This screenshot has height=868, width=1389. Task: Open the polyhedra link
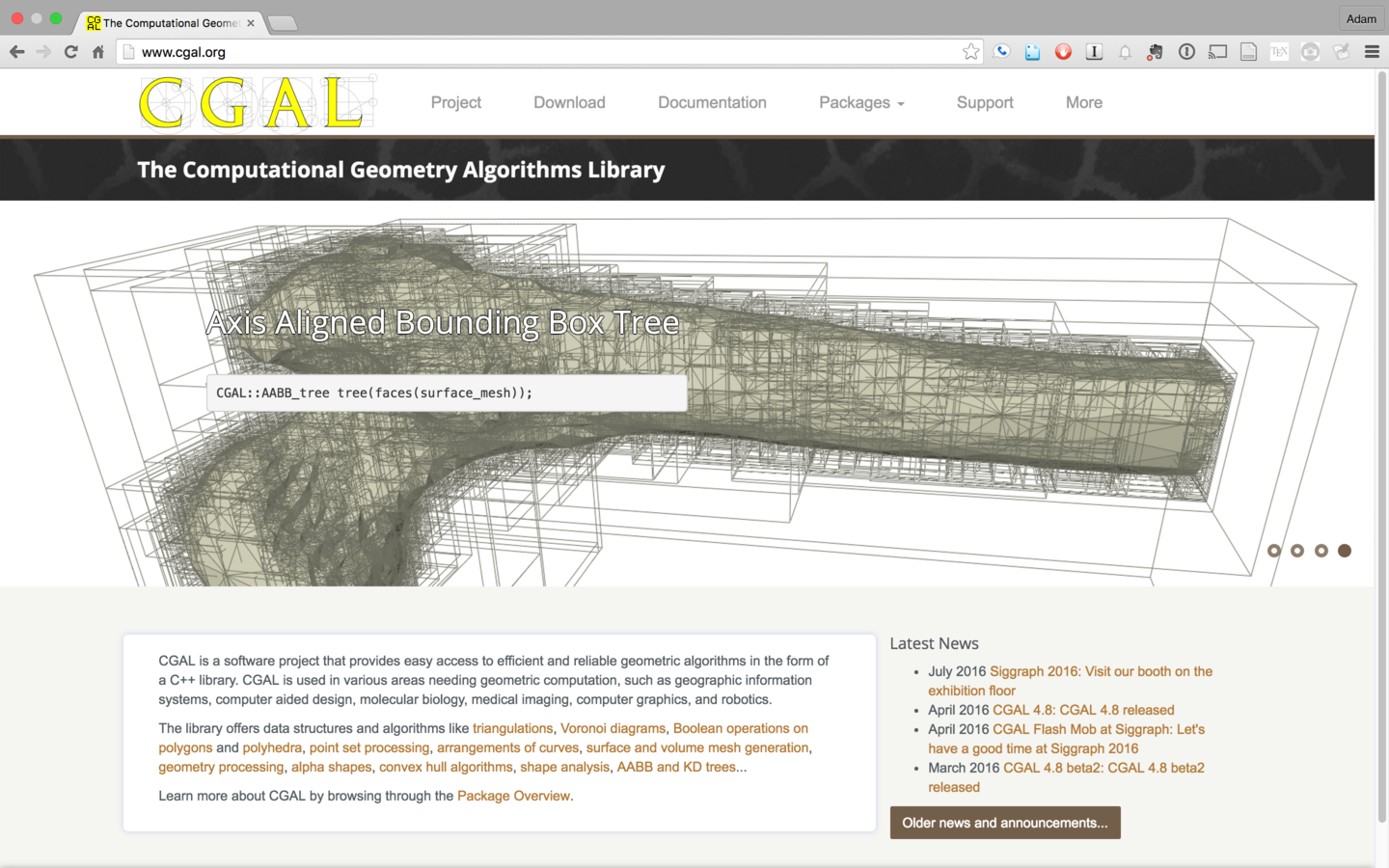tap(272, 747)
